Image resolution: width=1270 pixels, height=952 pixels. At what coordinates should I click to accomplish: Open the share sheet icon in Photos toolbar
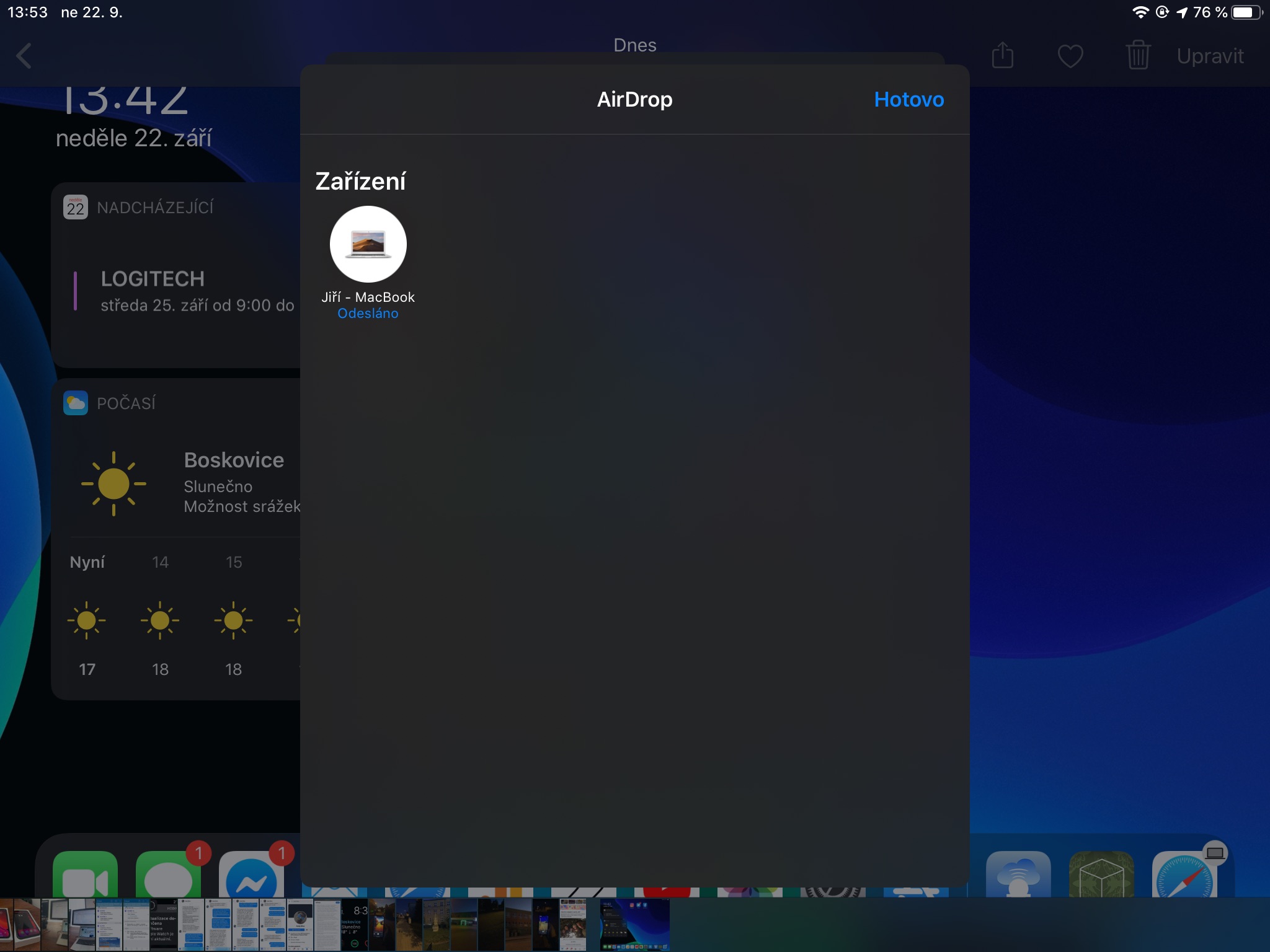point(1002,56)
